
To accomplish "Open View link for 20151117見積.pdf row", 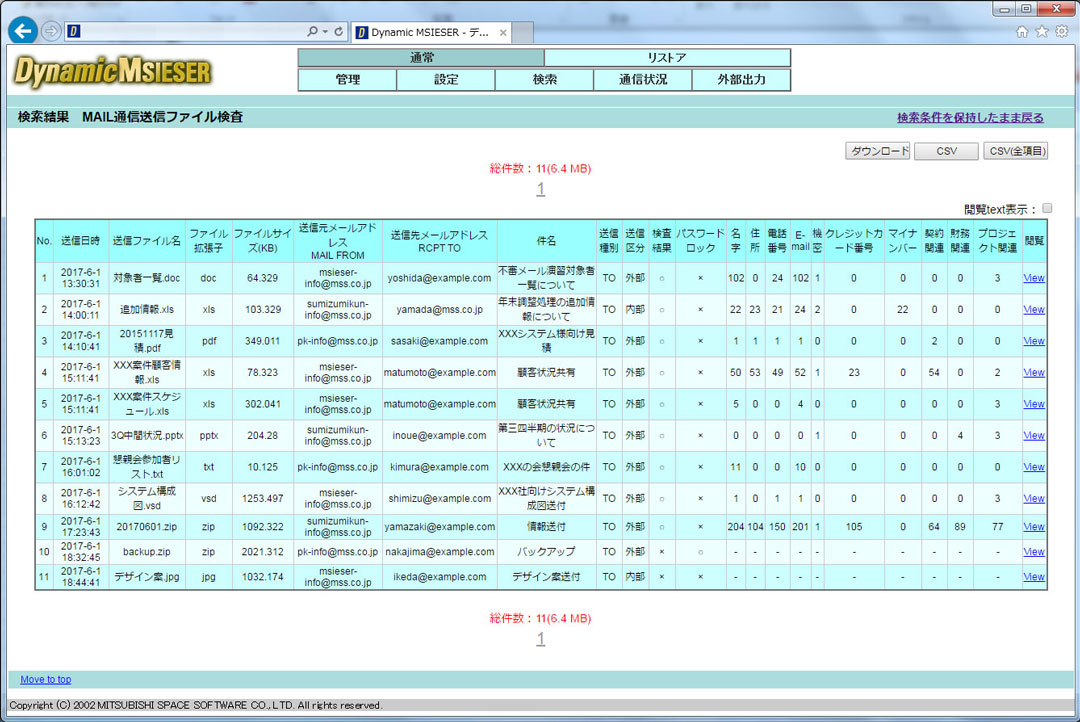I will coord(1033,341).
